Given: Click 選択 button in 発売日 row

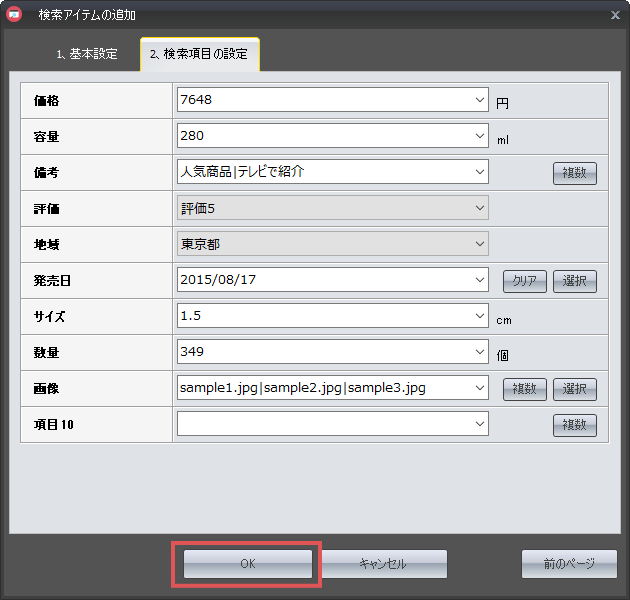Looking at the screenshot, I should [x=574, y=281].
